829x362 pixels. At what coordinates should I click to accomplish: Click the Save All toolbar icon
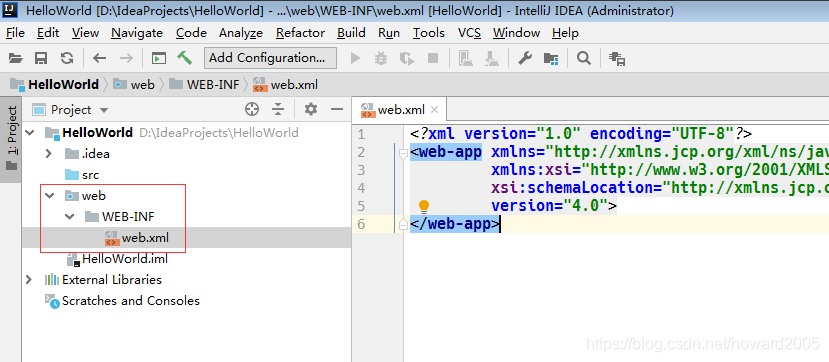point(41,59)
